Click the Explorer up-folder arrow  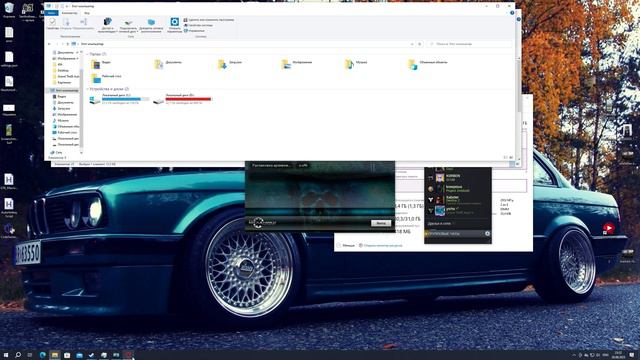[x=67, y=44]
